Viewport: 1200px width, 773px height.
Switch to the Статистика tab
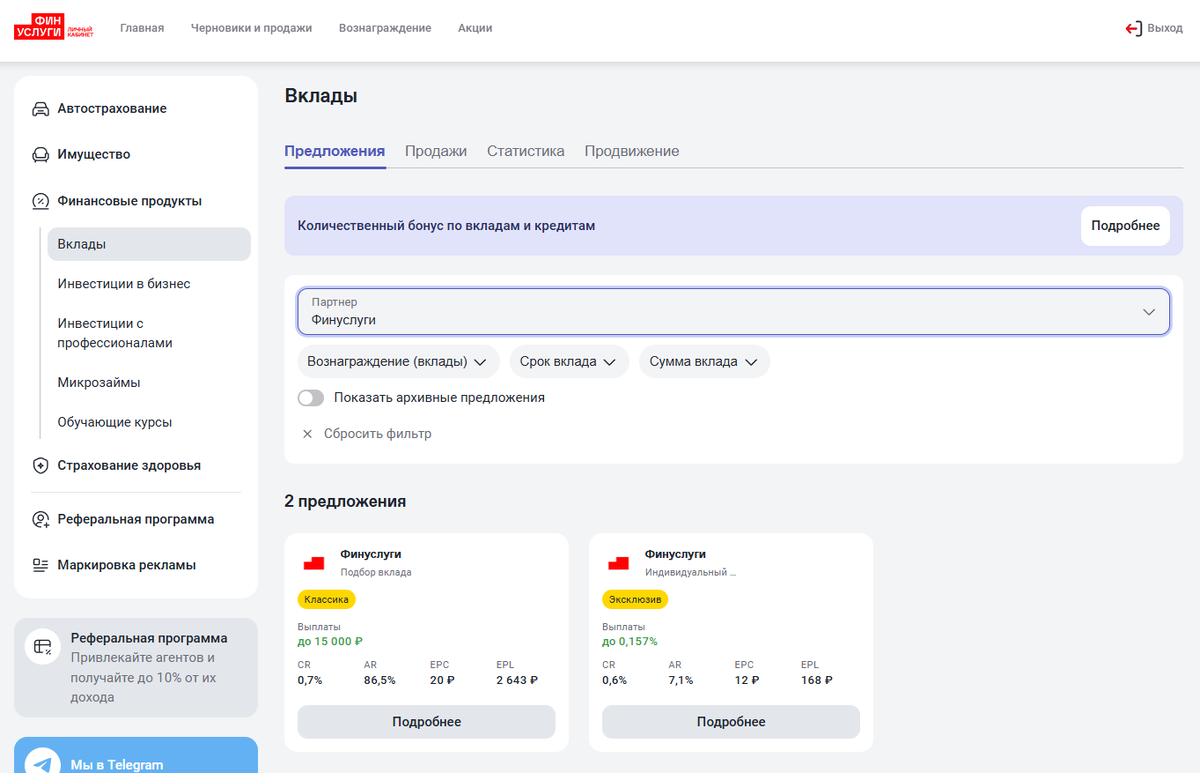[x=526, y=151]
